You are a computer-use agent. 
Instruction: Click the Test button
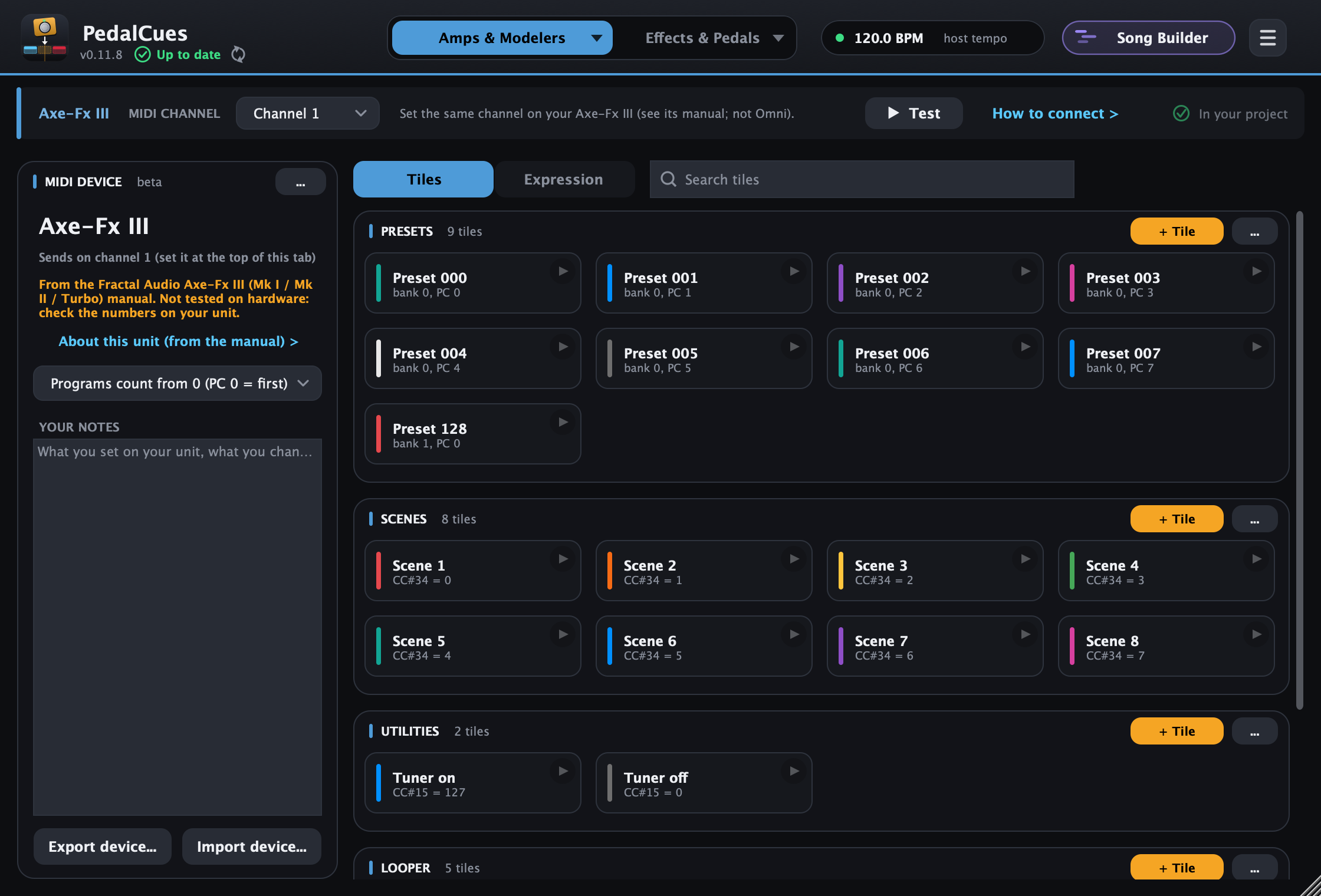pos(913,113)
